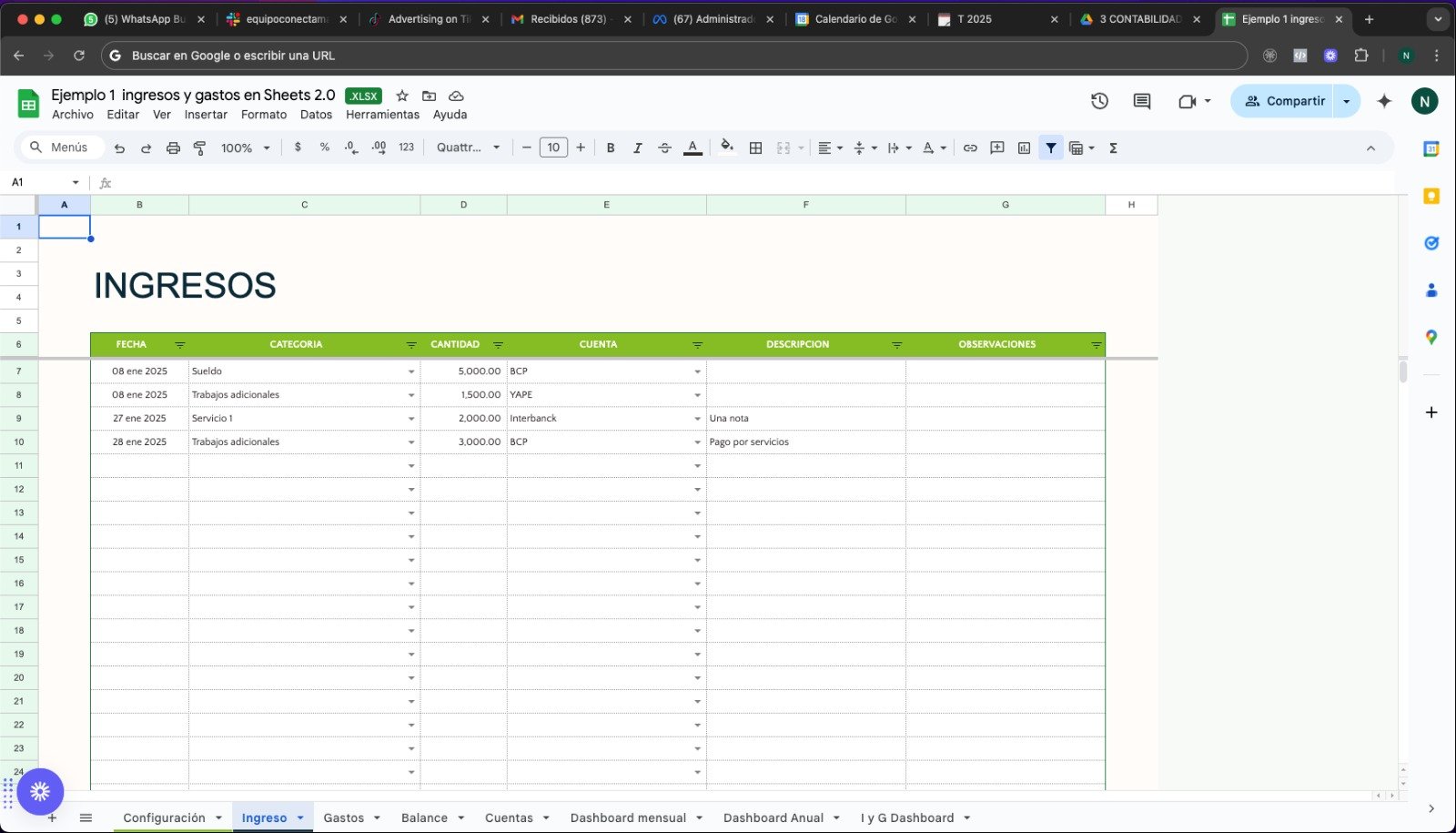The image size is (1456, 833).
Task: Open the Insertar menu
Action: [x=206, y=115]
